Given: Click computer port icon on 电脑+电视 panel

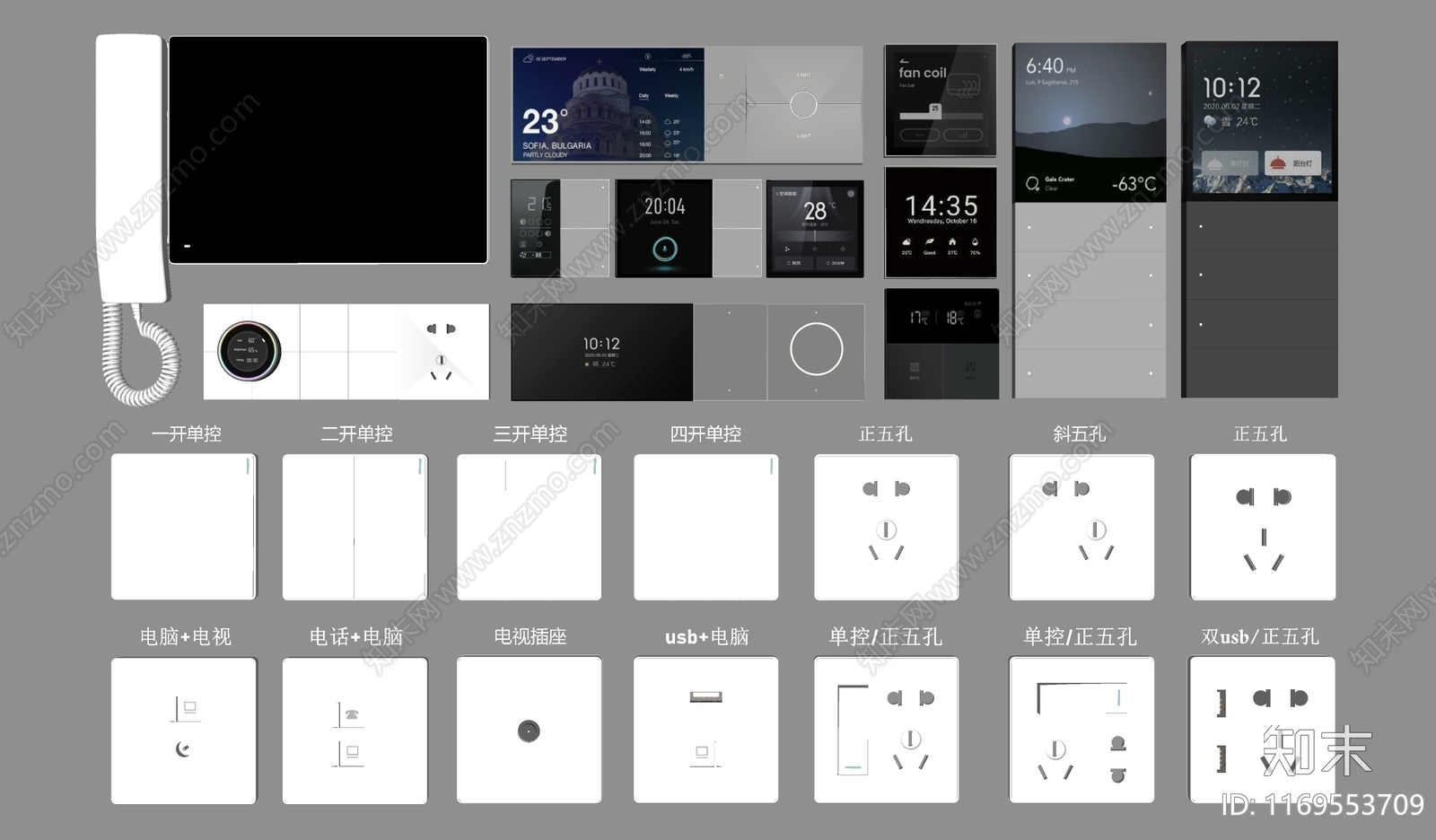Looking at the screenshot, I should [x=188, y=709].
